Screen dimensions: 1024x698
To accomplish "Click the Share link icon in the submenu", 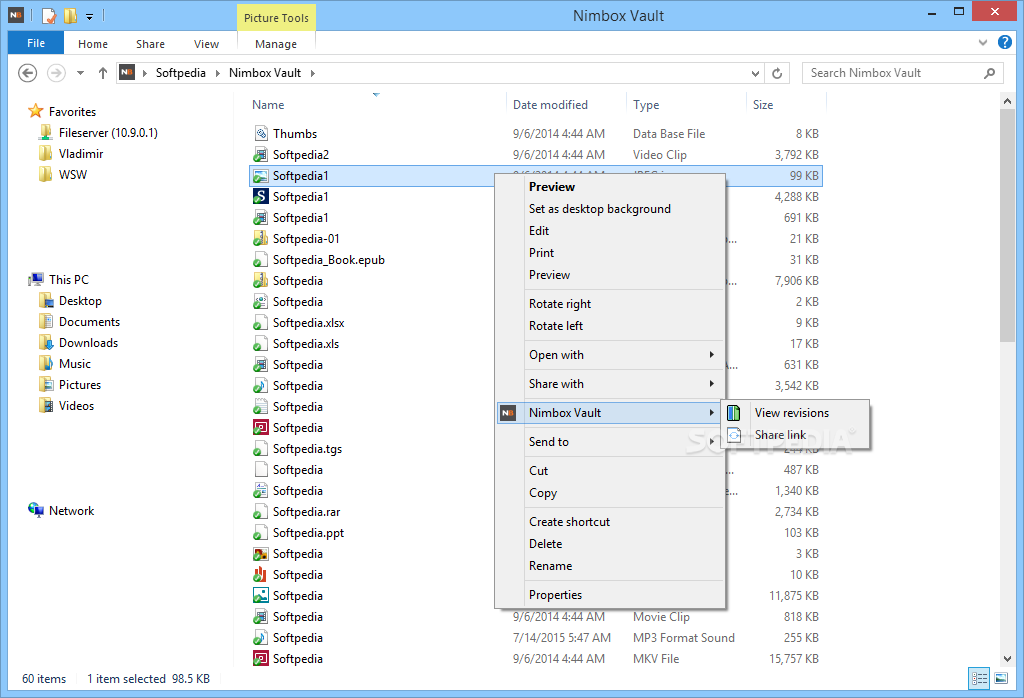I will 734,435.
